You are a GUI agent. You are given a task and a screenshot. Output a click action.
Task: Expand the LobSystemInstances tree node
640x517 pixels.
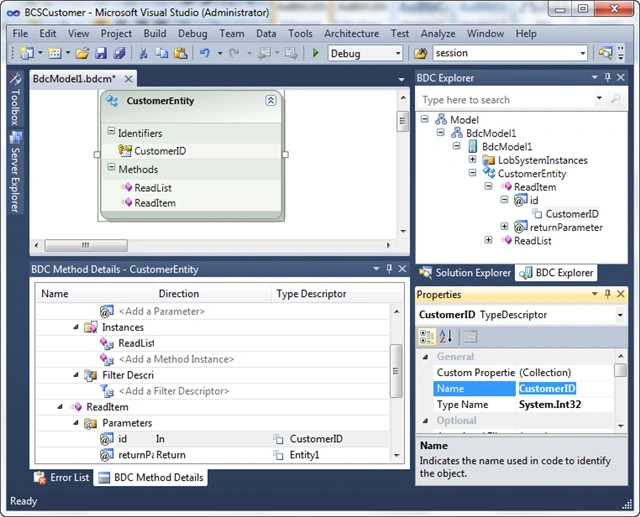pyautogui.click(x=473, y=160)
